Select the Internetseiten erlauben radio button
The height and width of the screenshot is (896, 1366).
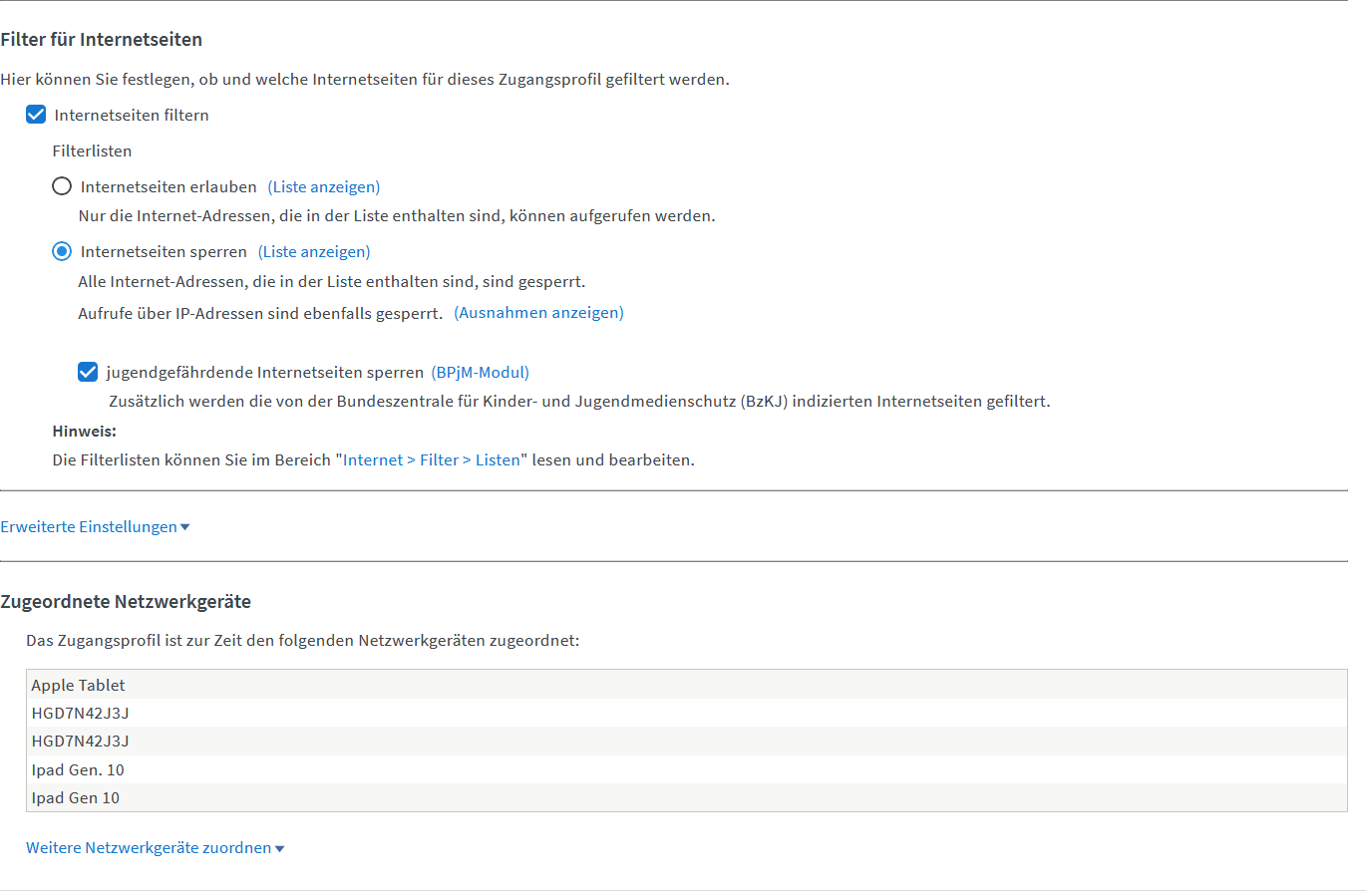pyautogui.click(x=62, y=186)
